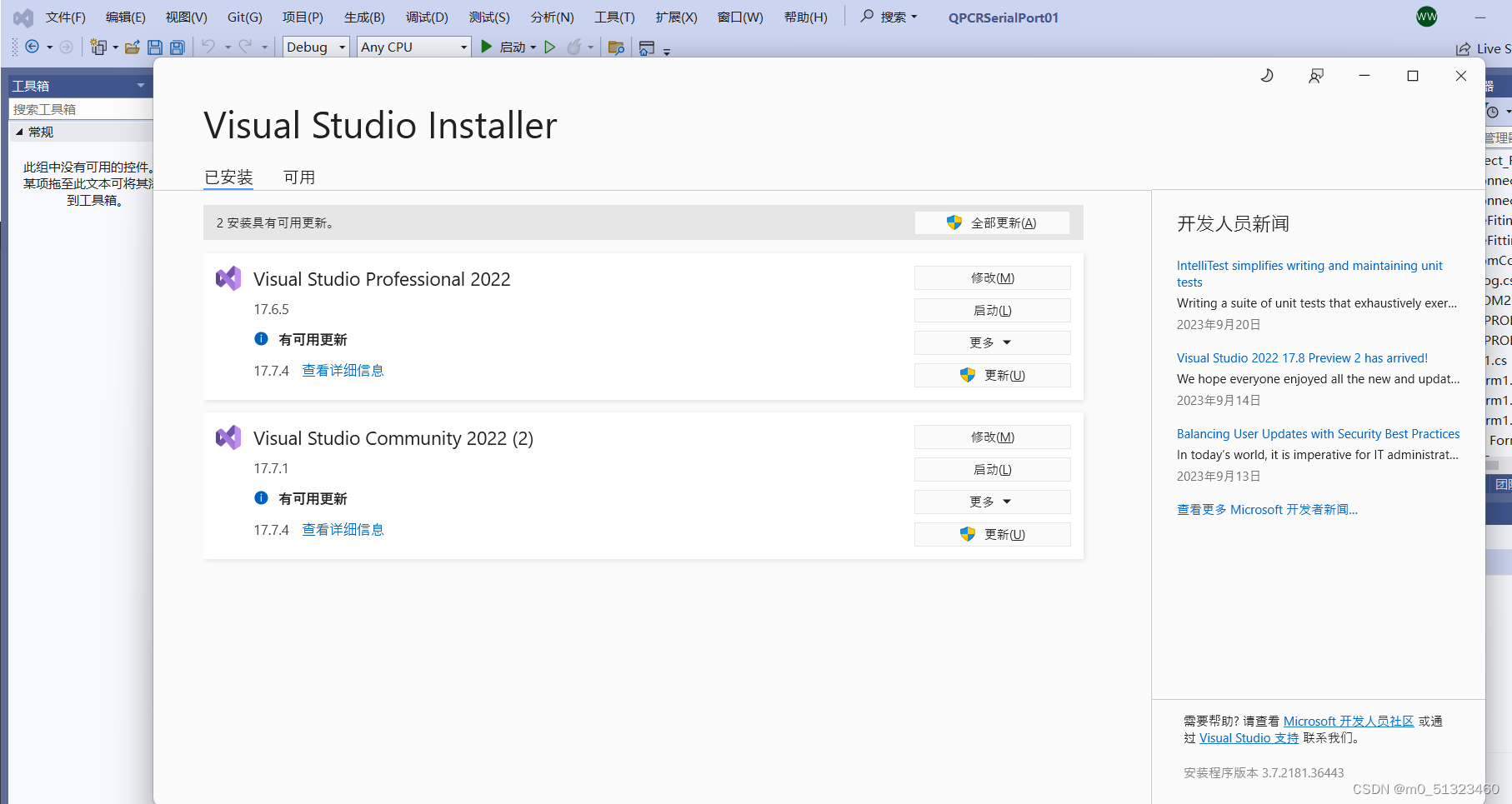Click the Visual Studio logo in menu bar
Image resolution: width=1512 pixels, height=804 pixels.
(x=23, y=17)
